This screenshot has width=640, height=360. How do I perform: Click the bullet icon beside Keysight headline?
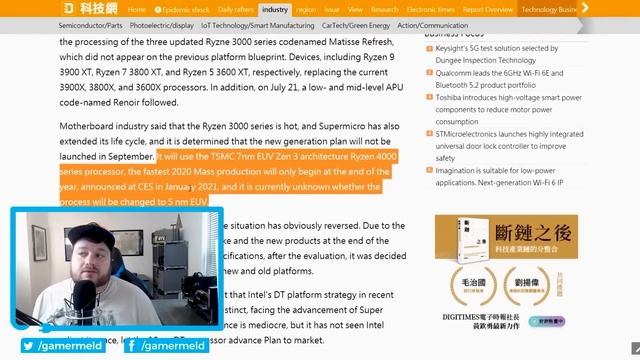[429, 49]
